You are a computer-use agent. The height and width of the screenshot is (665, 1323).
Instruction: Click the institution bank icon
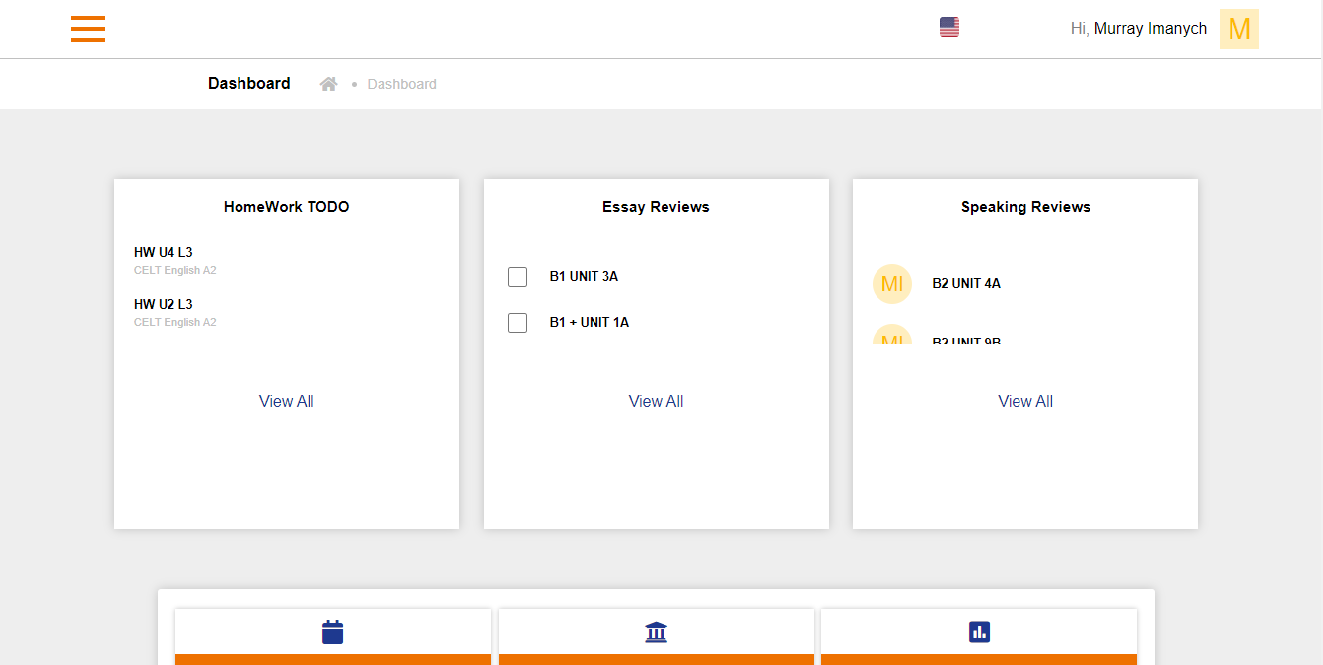pyautogui.click(x=655, y=631)
